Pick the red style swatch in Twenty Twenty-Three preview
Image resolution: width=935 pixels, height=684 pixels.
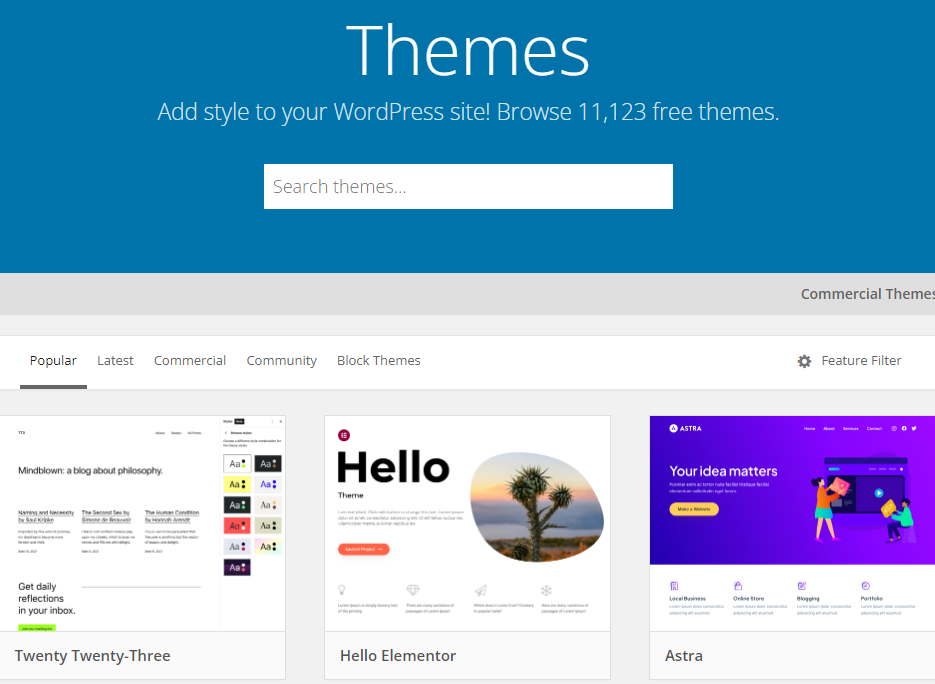coord(237,526)
